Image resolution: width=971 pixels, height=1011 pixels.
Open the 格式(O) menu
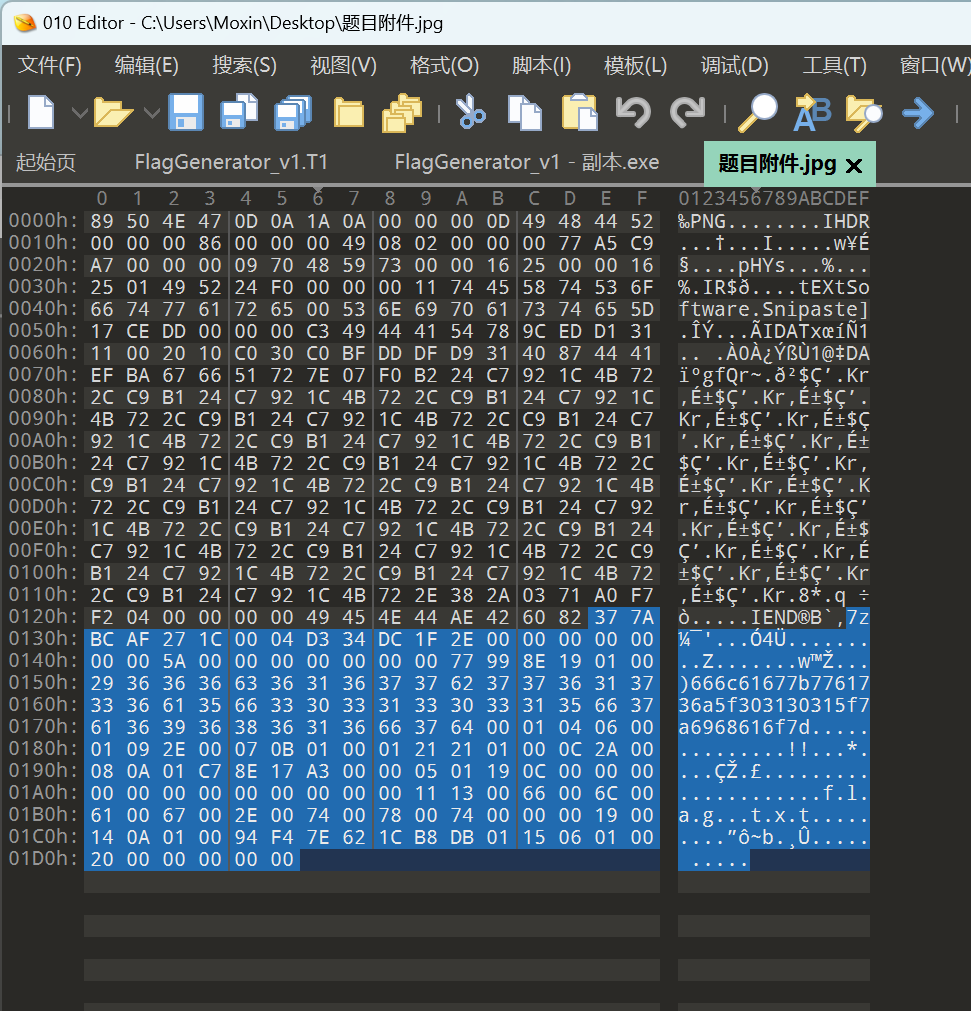pos(444,65)
